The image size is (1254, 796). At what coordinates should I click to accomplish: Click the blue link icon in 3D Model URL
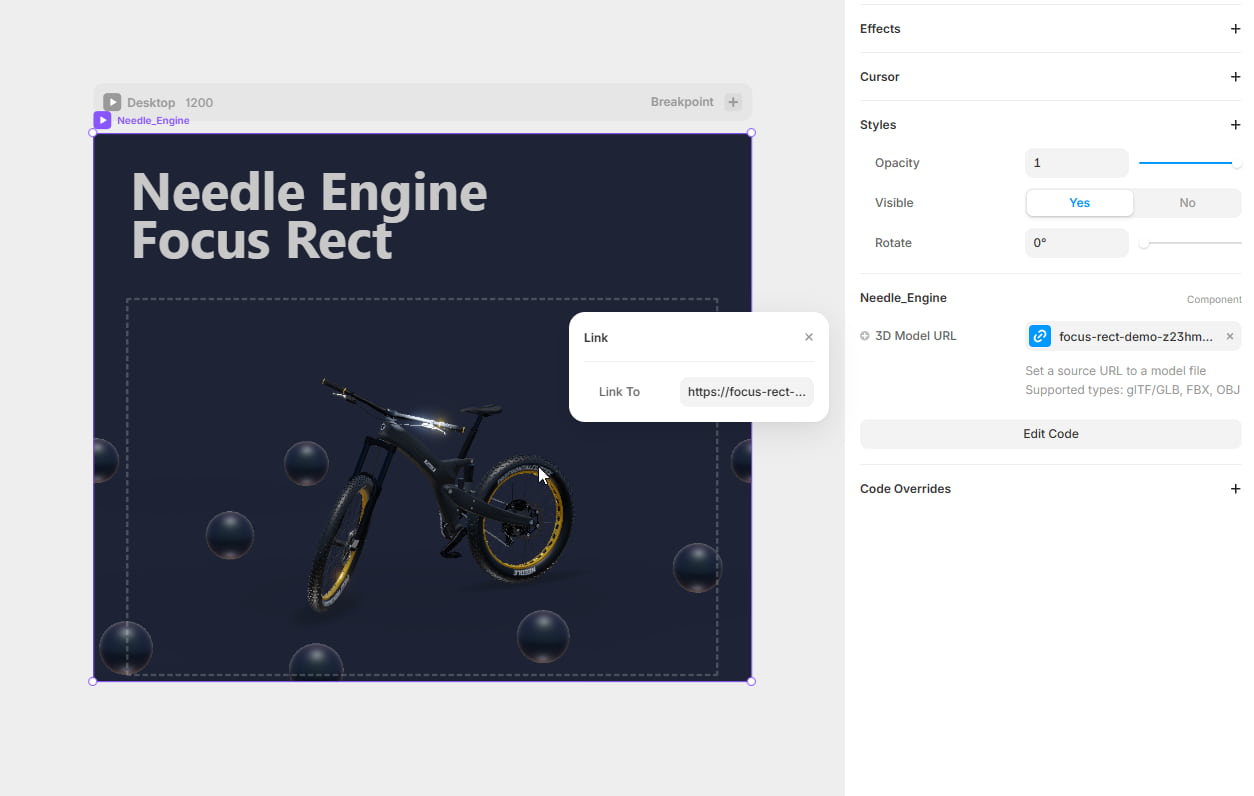click(1040, 336)
